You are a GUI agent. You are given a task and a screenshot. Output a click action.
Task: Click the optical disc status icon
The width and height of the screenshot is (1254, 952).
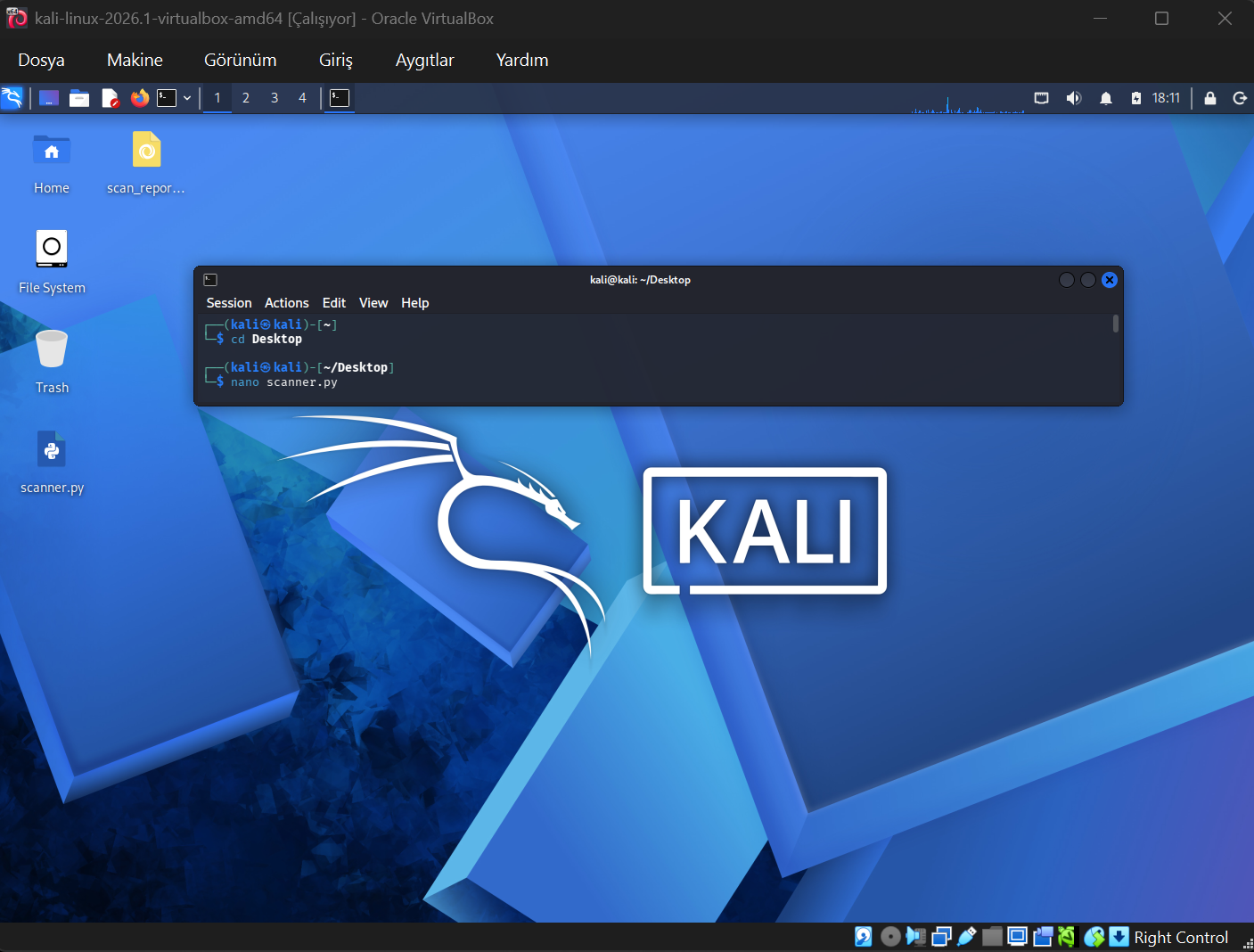pos(890,937)
